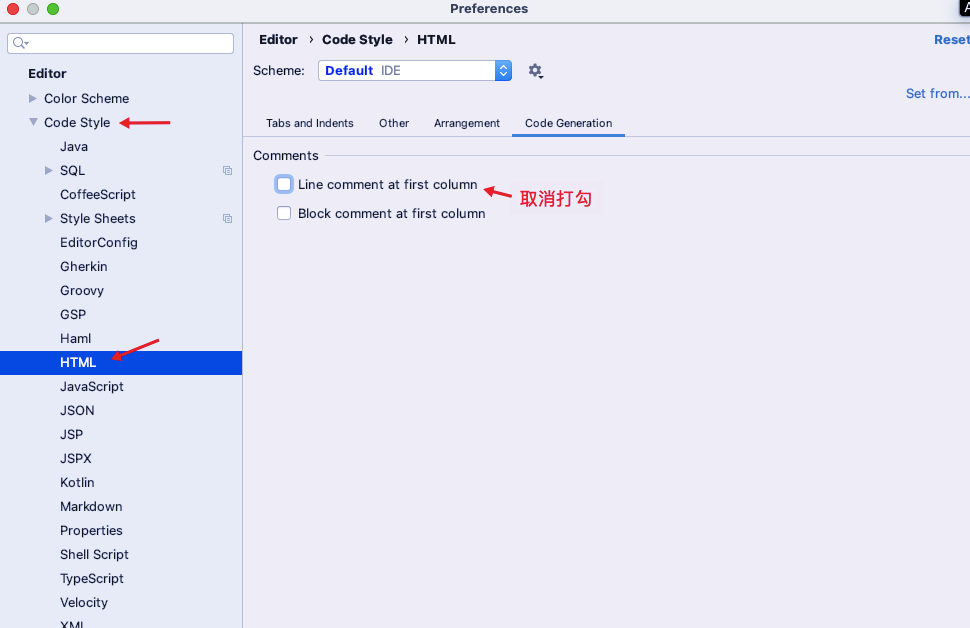Select JavaScript in the settings tree

coord(92,387)
